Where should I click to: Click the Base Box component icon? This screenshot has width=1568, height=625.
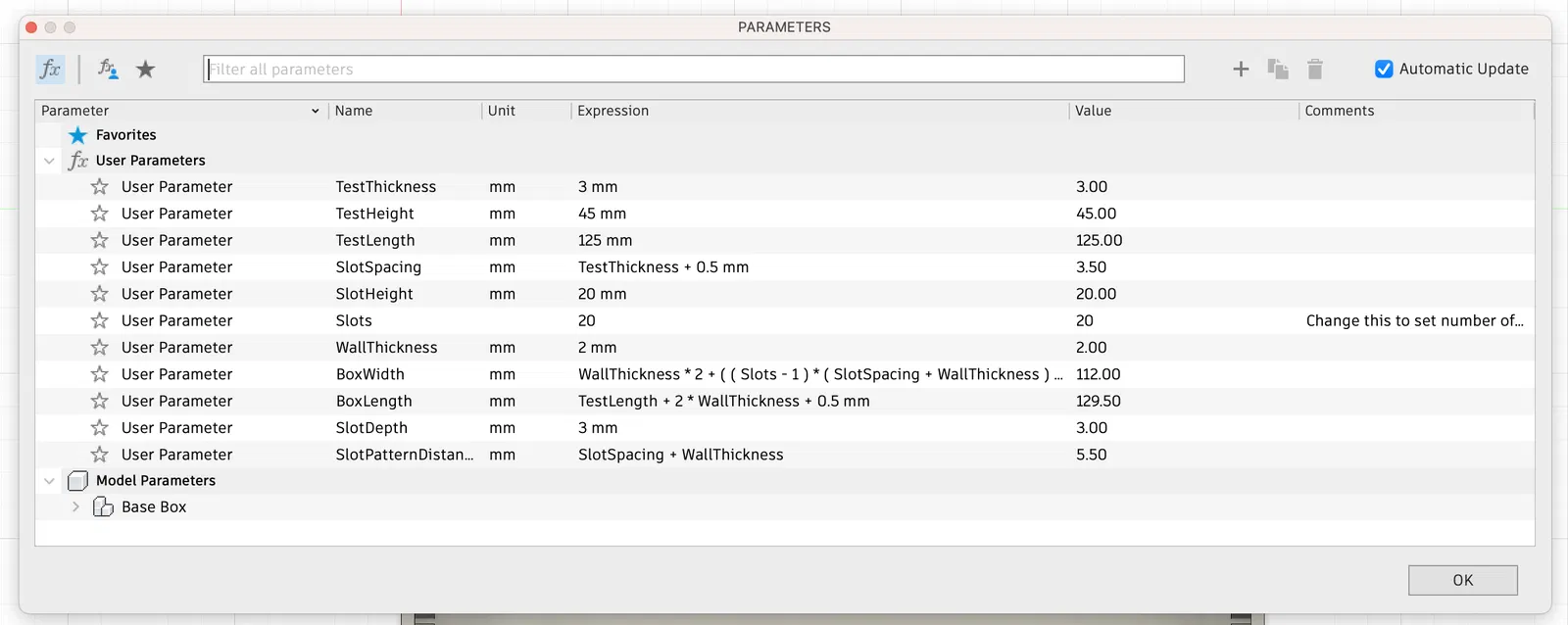click(x=103, y=506)
